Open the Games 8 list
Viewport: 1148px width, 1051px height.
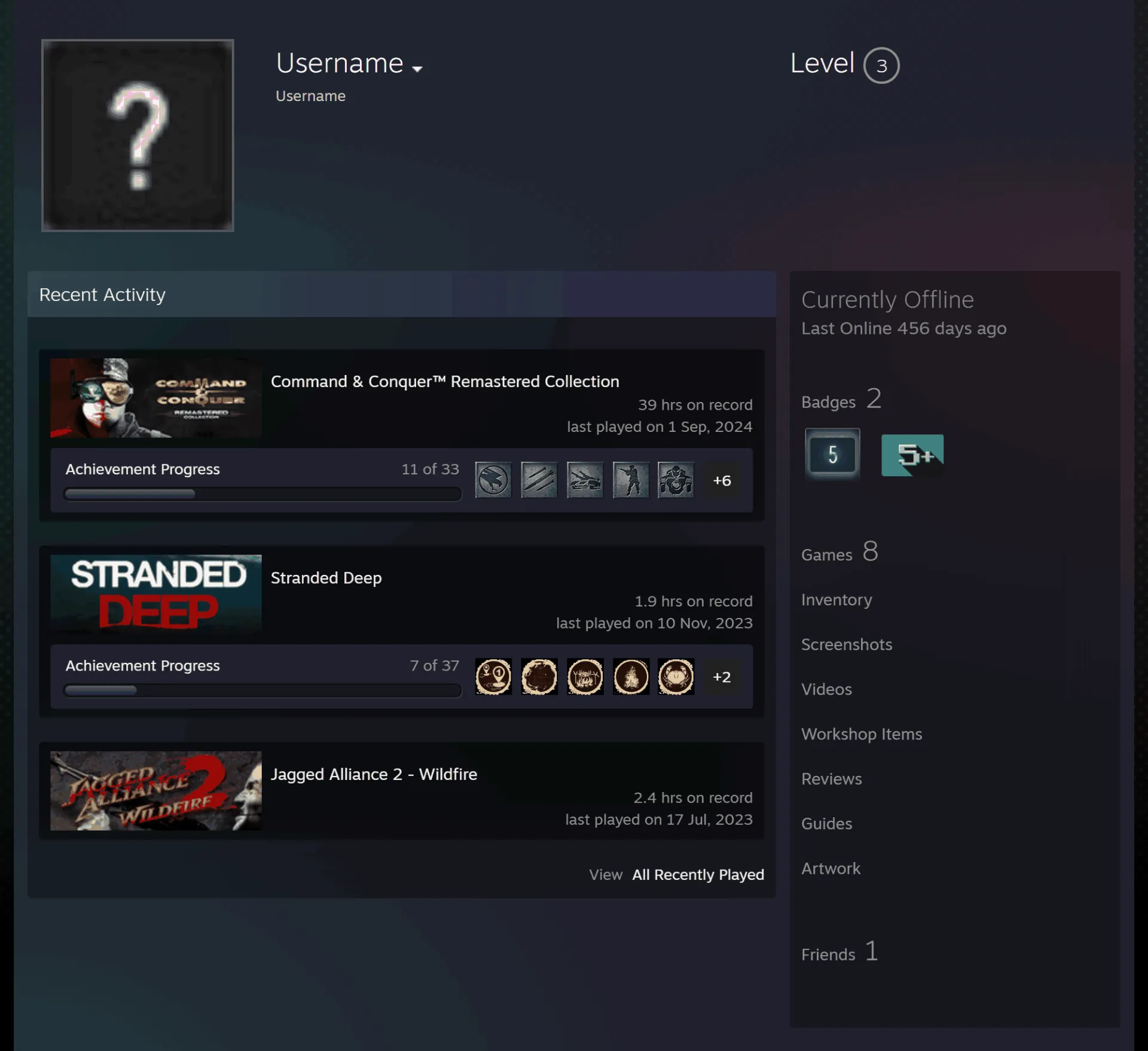(x=839, y=552)
